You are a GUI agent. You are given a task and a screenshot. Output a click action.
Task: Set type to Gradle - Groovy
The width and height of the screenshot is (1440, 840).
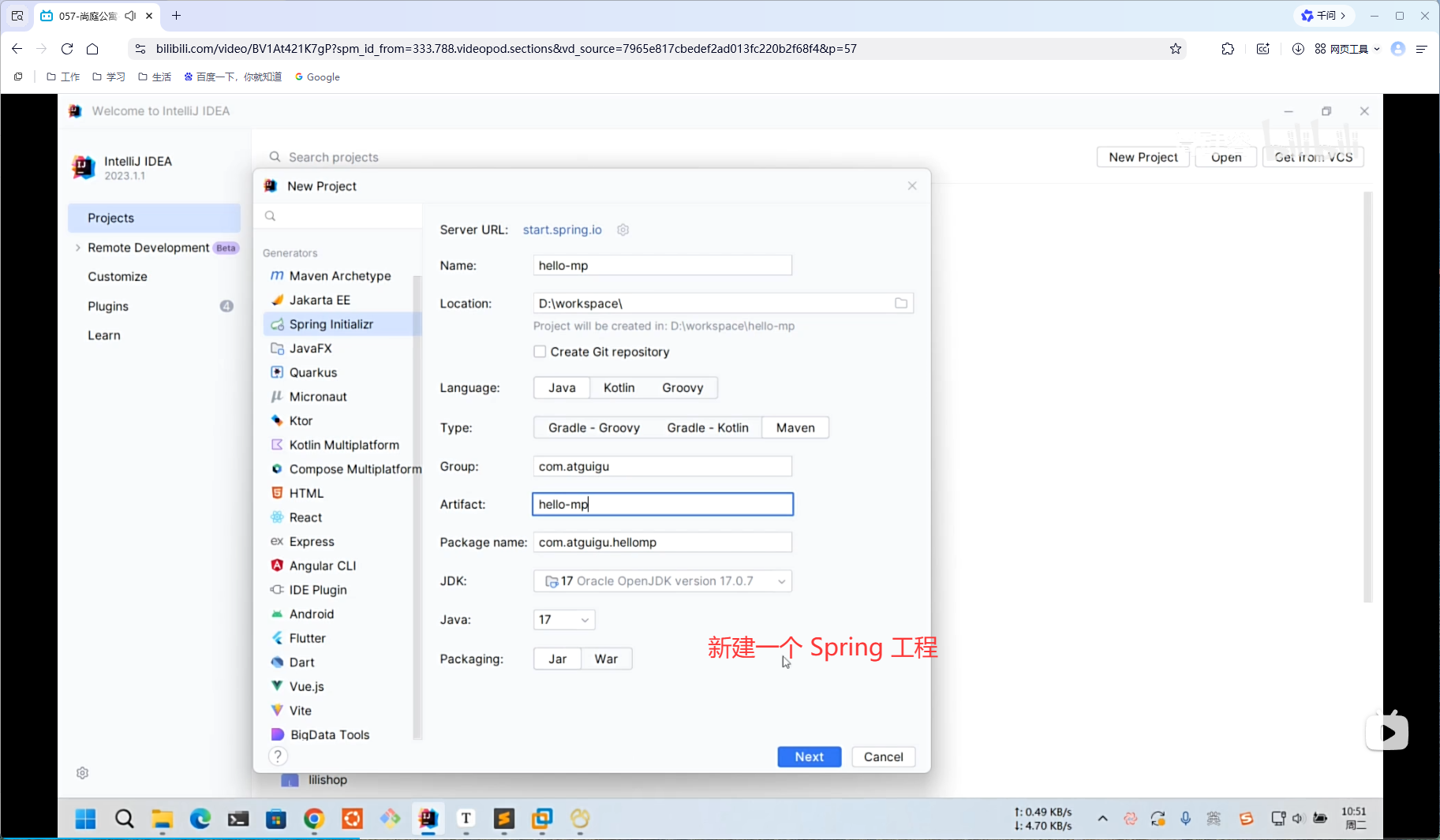pyautogui.click(x=594, y=428)
